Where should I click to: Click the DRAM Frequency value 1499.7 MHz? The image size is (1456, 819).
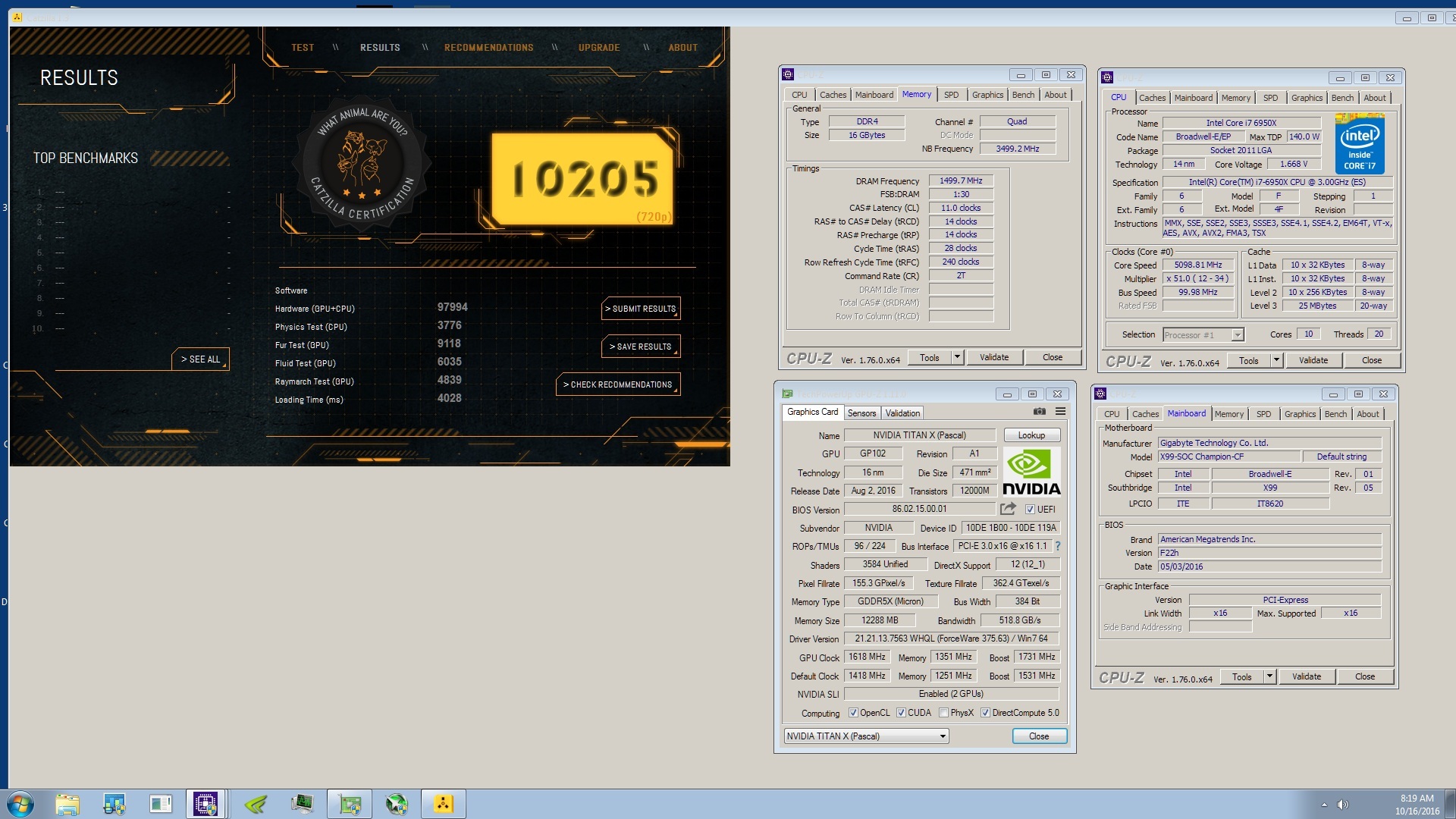(x=960, y=180)
